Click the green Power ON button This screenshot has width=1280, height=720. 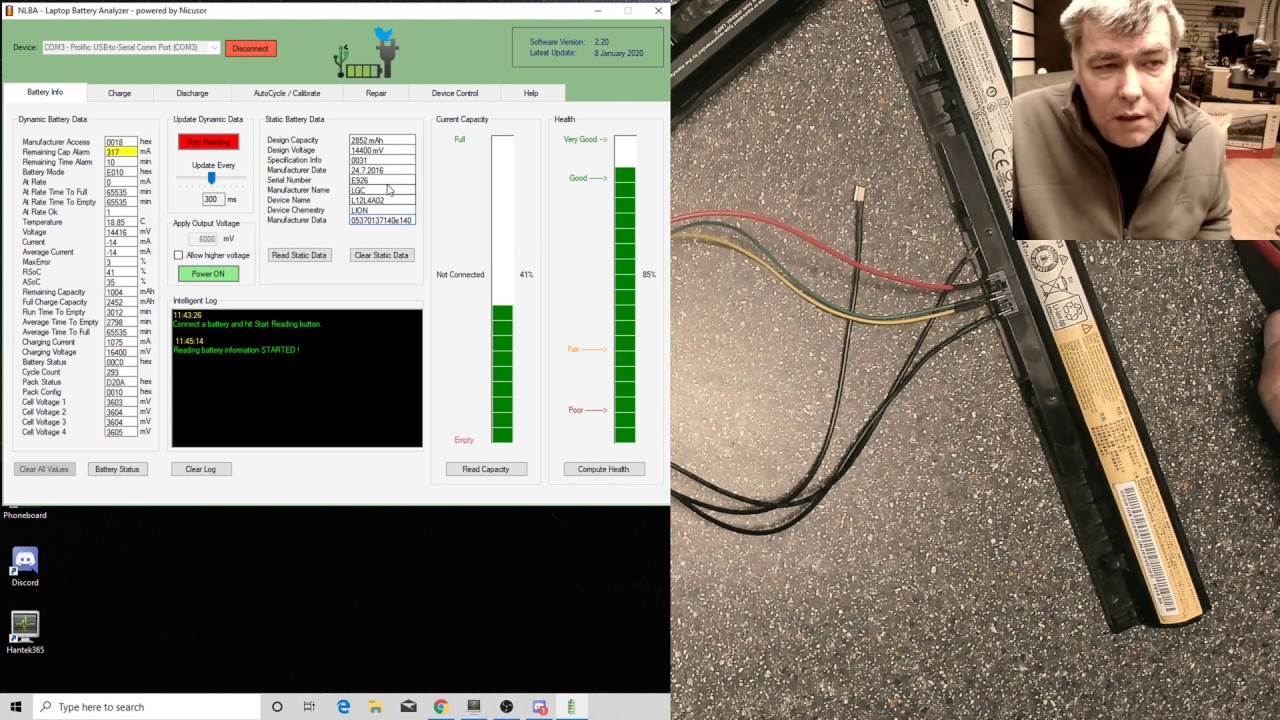(x=208, y=274)
